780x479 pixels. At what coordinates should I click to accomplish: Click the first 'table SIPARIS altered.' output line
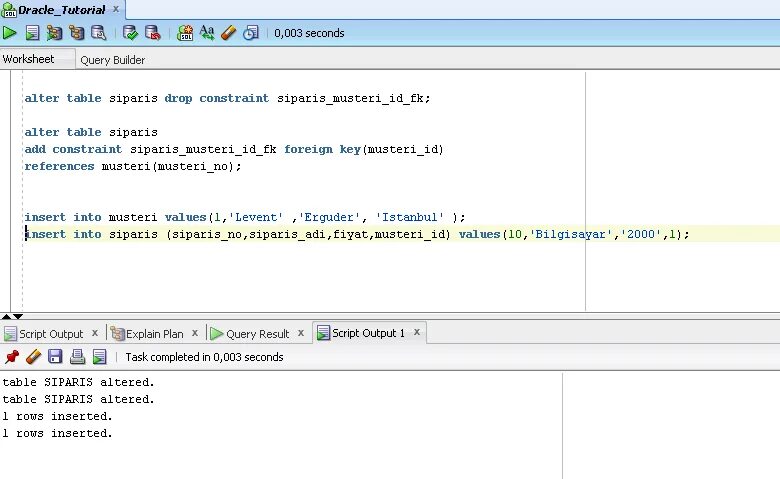point(79,382)
